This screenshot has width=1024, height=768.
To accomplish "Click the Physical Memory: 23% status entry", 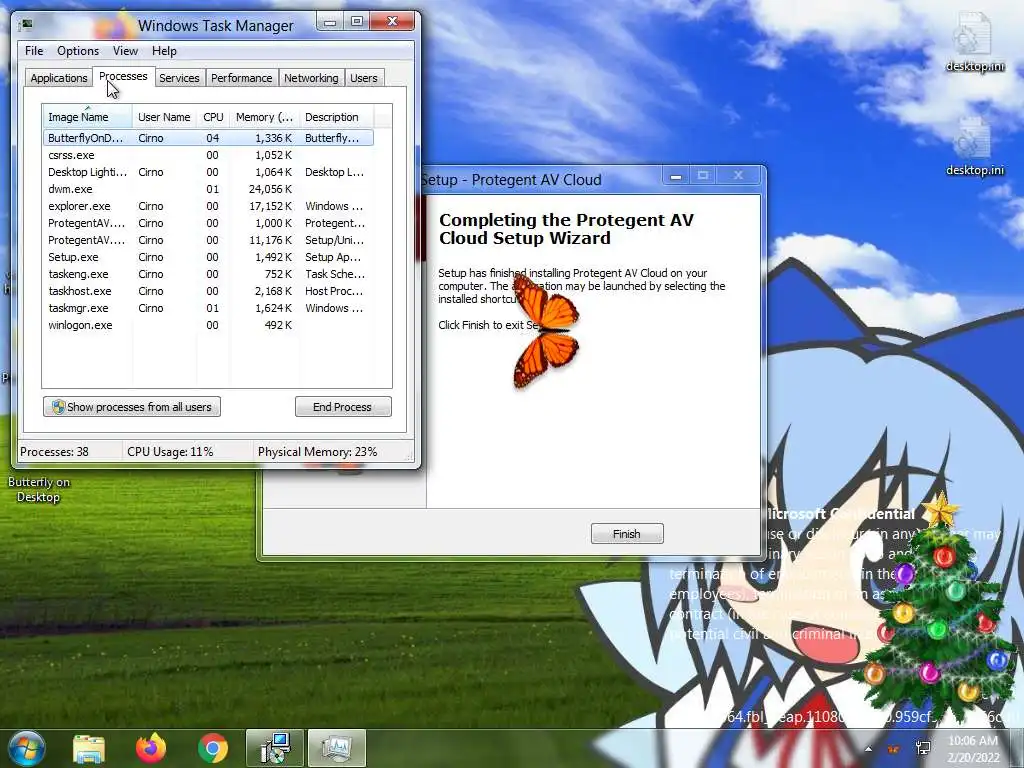I will pos(317,451).
